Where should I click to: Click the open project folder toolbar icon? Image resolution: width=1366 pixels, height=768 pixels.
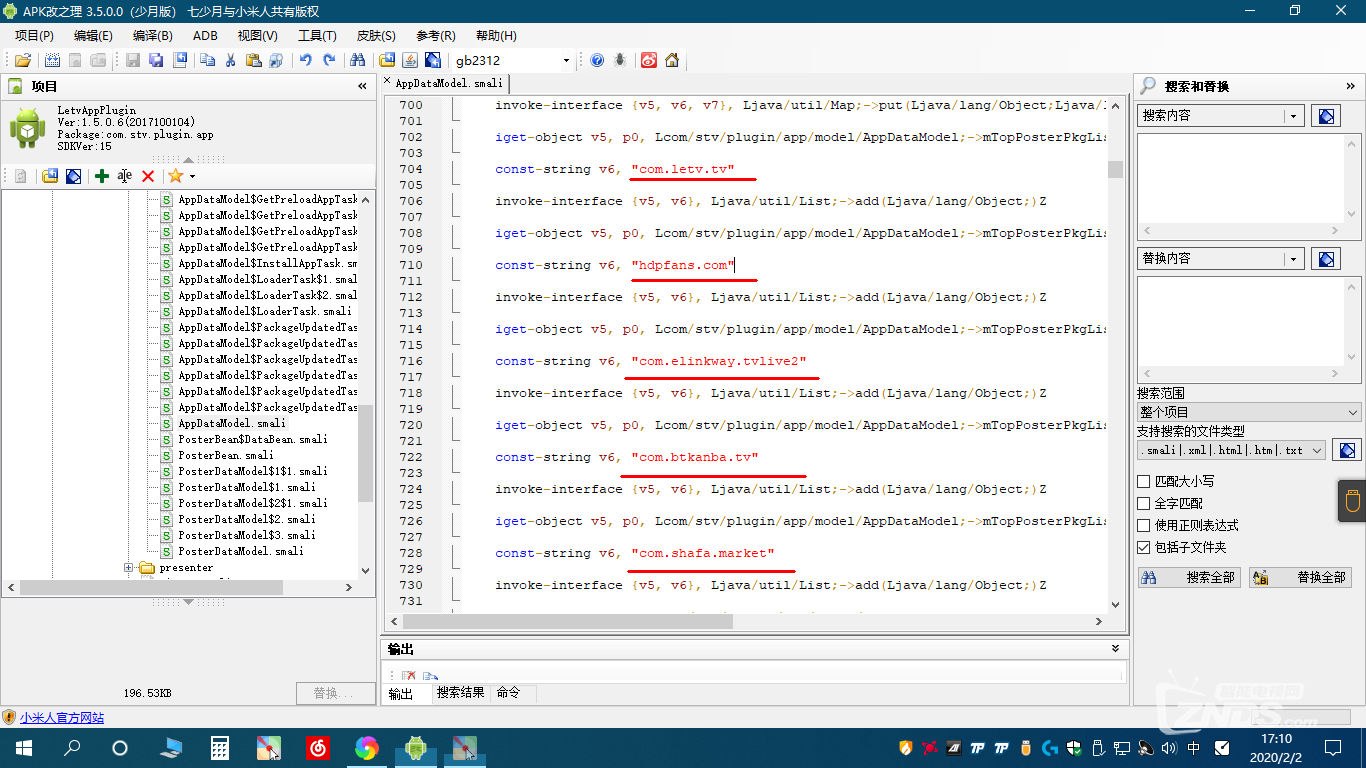tap(22, 60)
